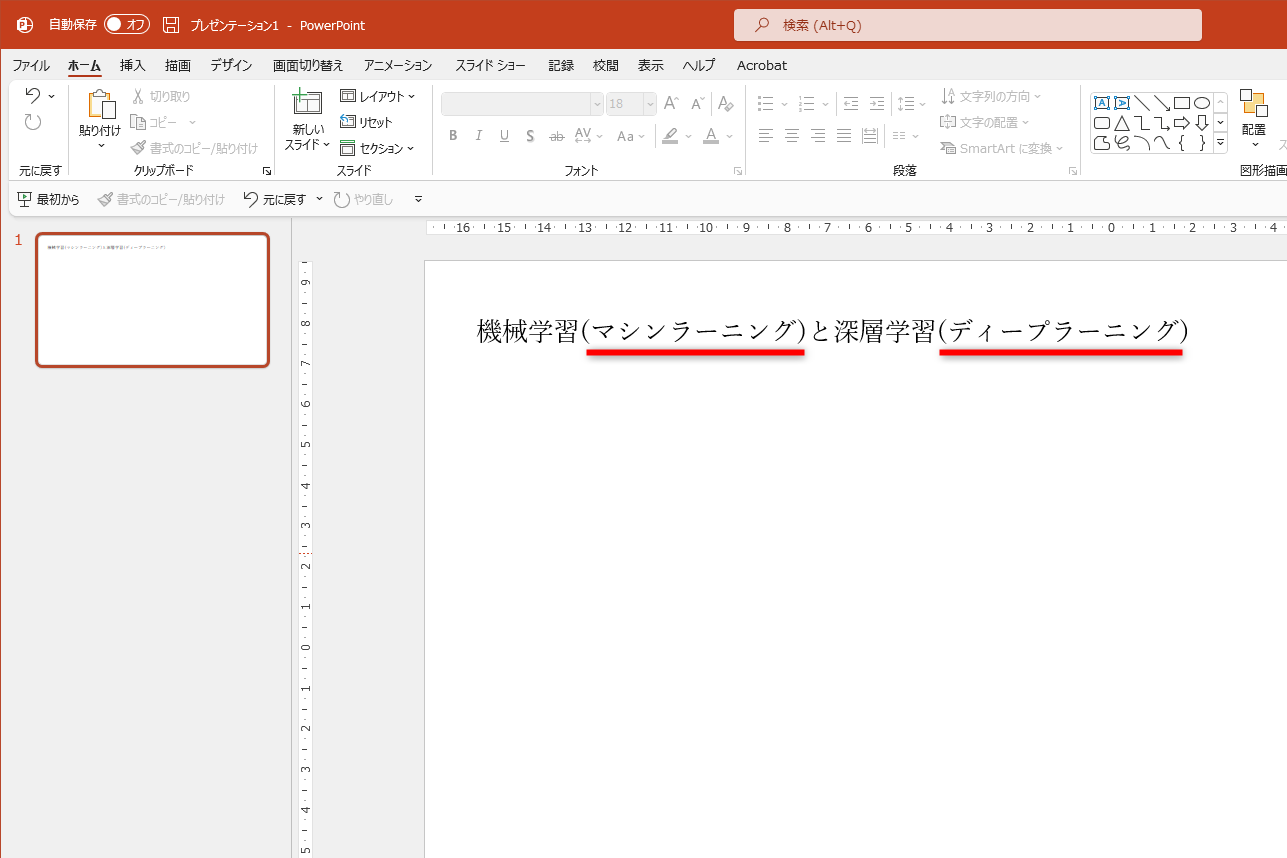Select slide 1 thumbnail in the panel
The height and width of the screenshot is (858, 1287).
[x=152, y=299]
